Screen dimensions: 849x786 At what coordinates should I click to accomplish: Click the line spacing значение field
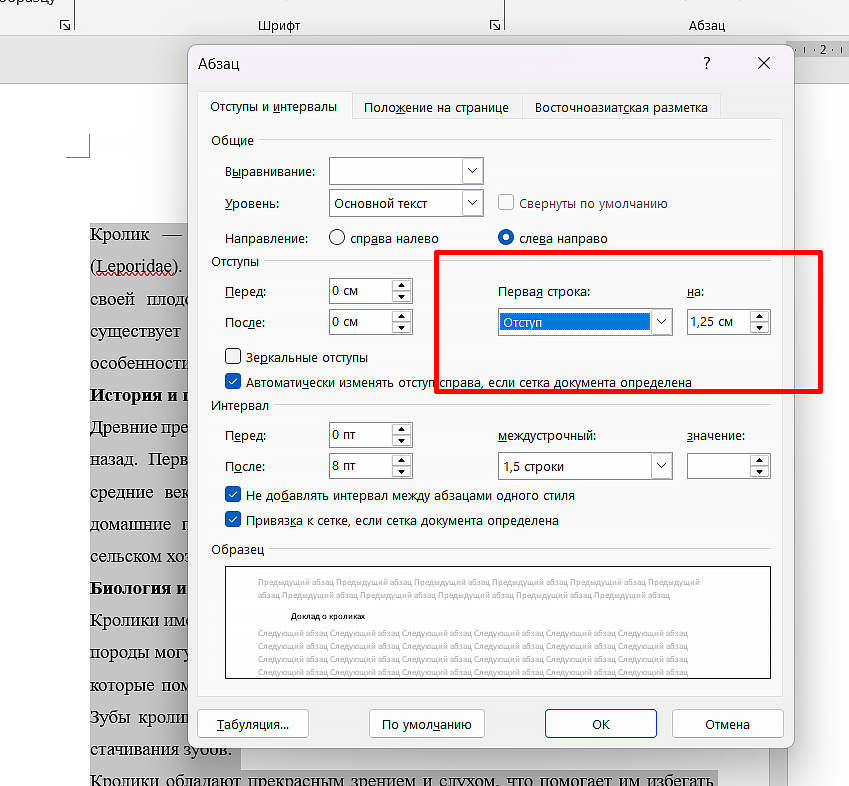(719, 466)
